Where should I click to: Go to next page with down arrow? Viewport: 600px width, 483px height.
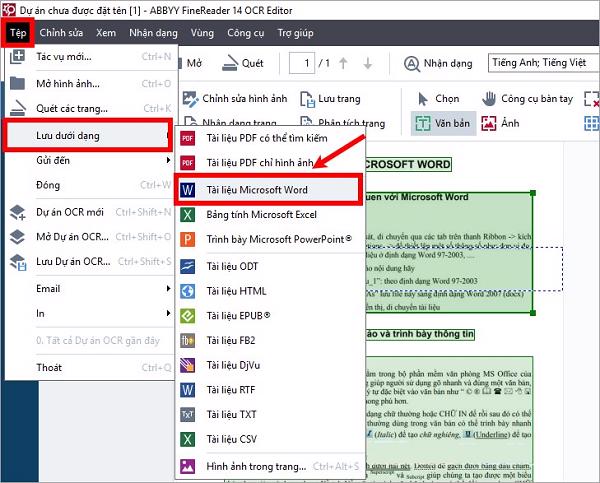click(368, 64)
